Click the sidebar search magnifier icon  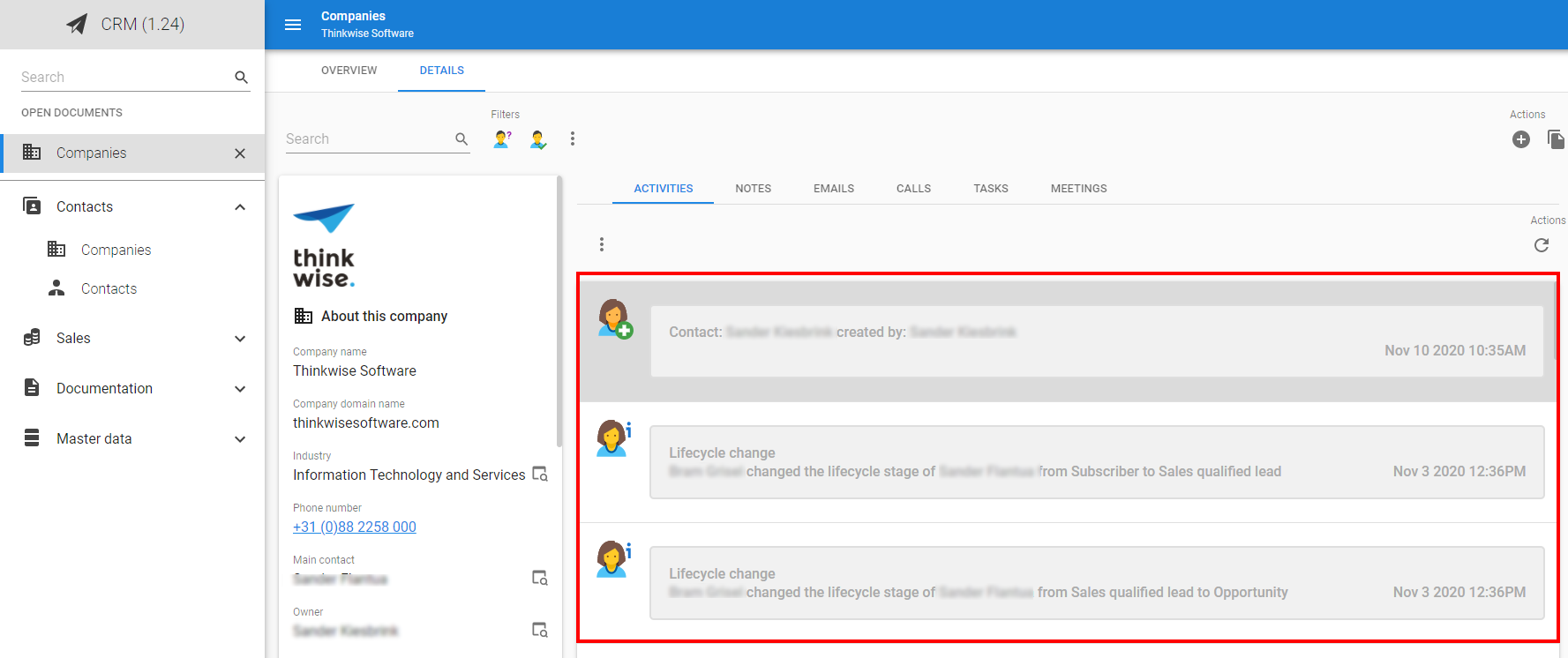click(241, 78)
